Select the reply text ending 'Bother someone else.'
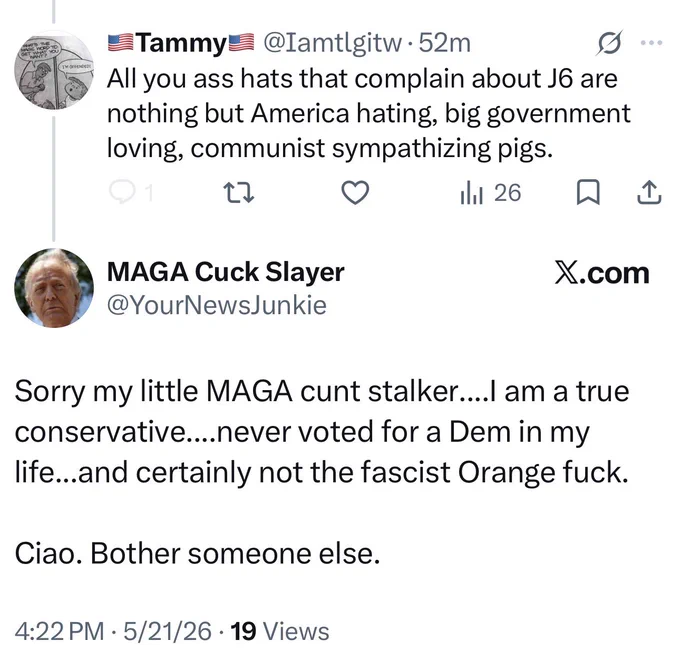680x660 pixels. coord(322,472)
